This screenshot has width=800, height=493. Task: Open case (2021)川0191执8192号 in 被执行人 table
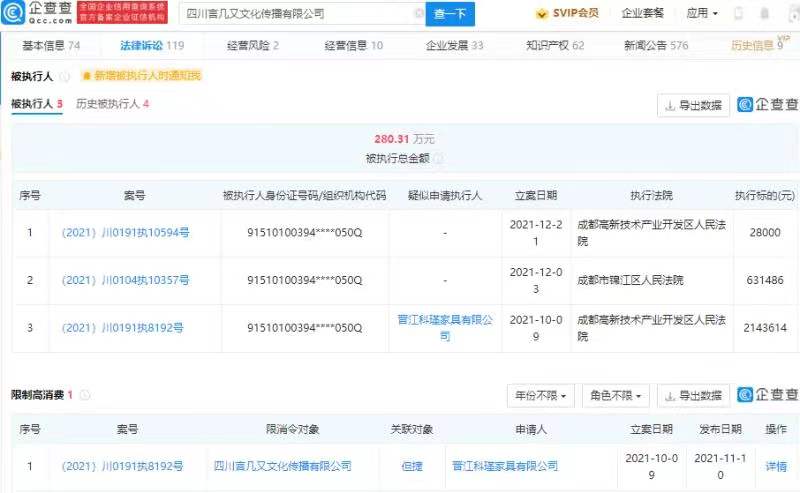click(x=122, y=328)
